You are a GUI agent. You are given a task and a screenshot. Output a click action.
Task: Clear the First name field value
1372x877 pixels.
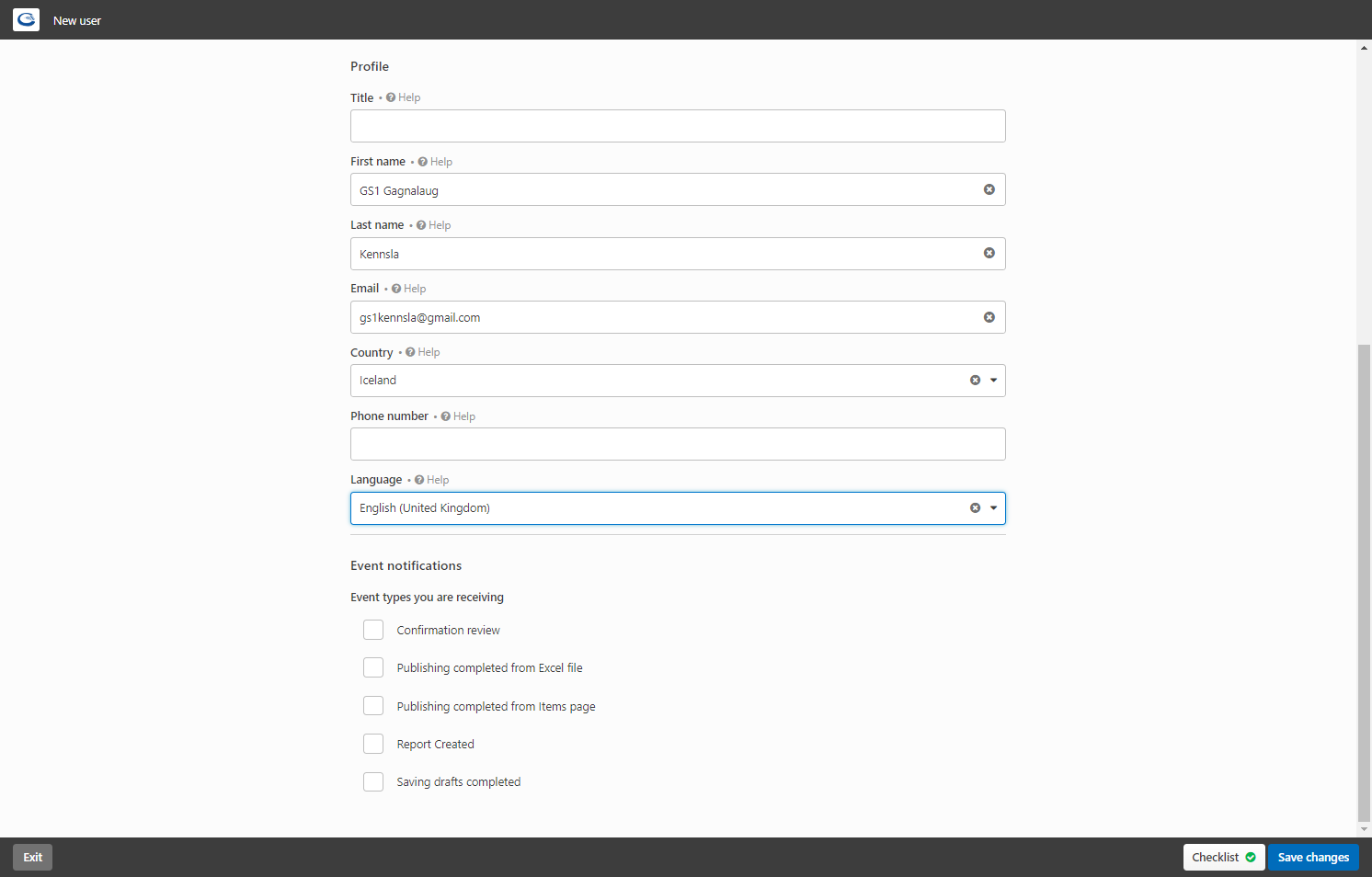click(x=989, y=189)
